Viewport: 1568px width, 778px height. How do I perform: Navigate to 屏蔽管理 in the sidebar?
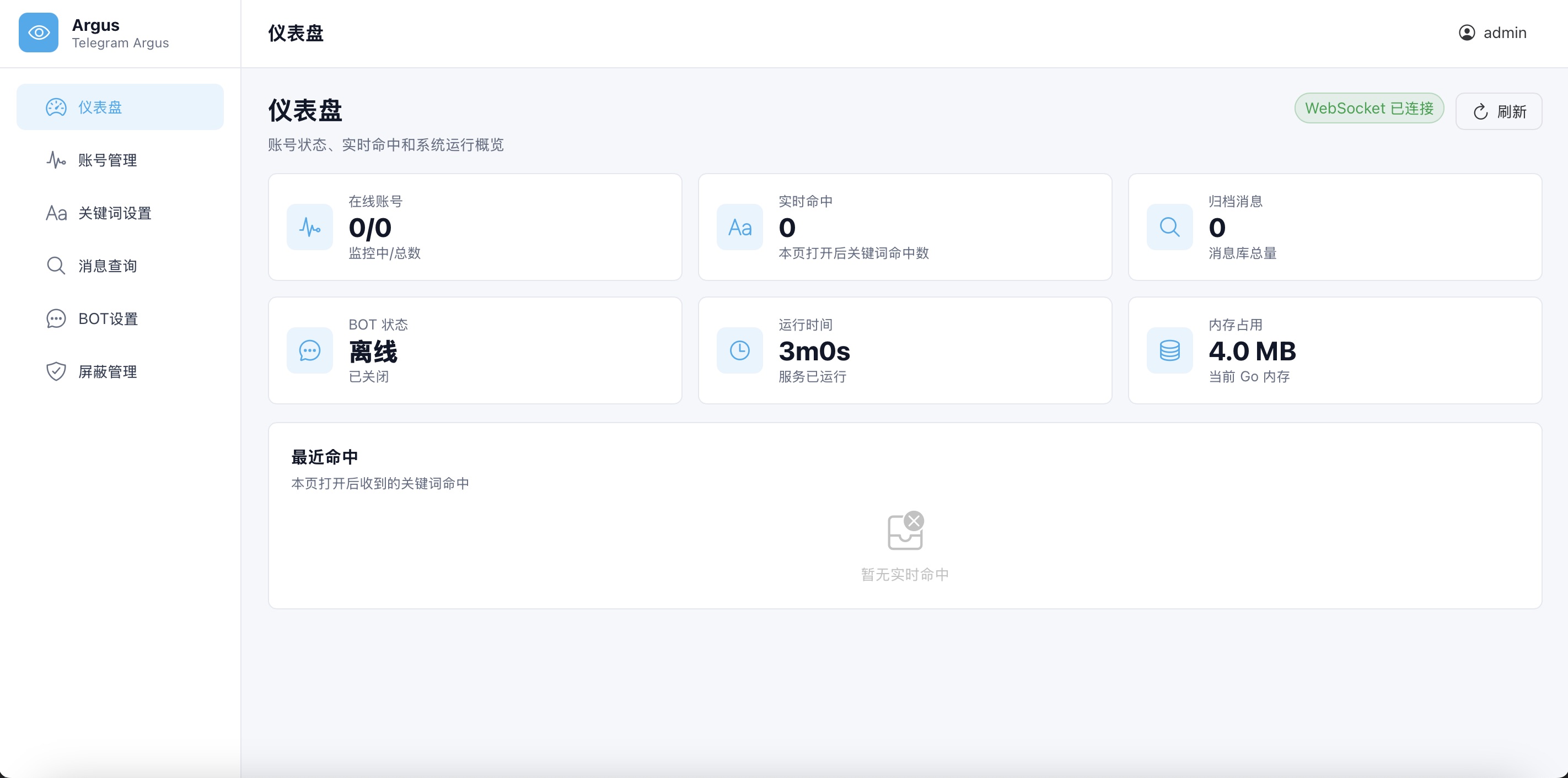pyautogui.click(x=120, y=372)
